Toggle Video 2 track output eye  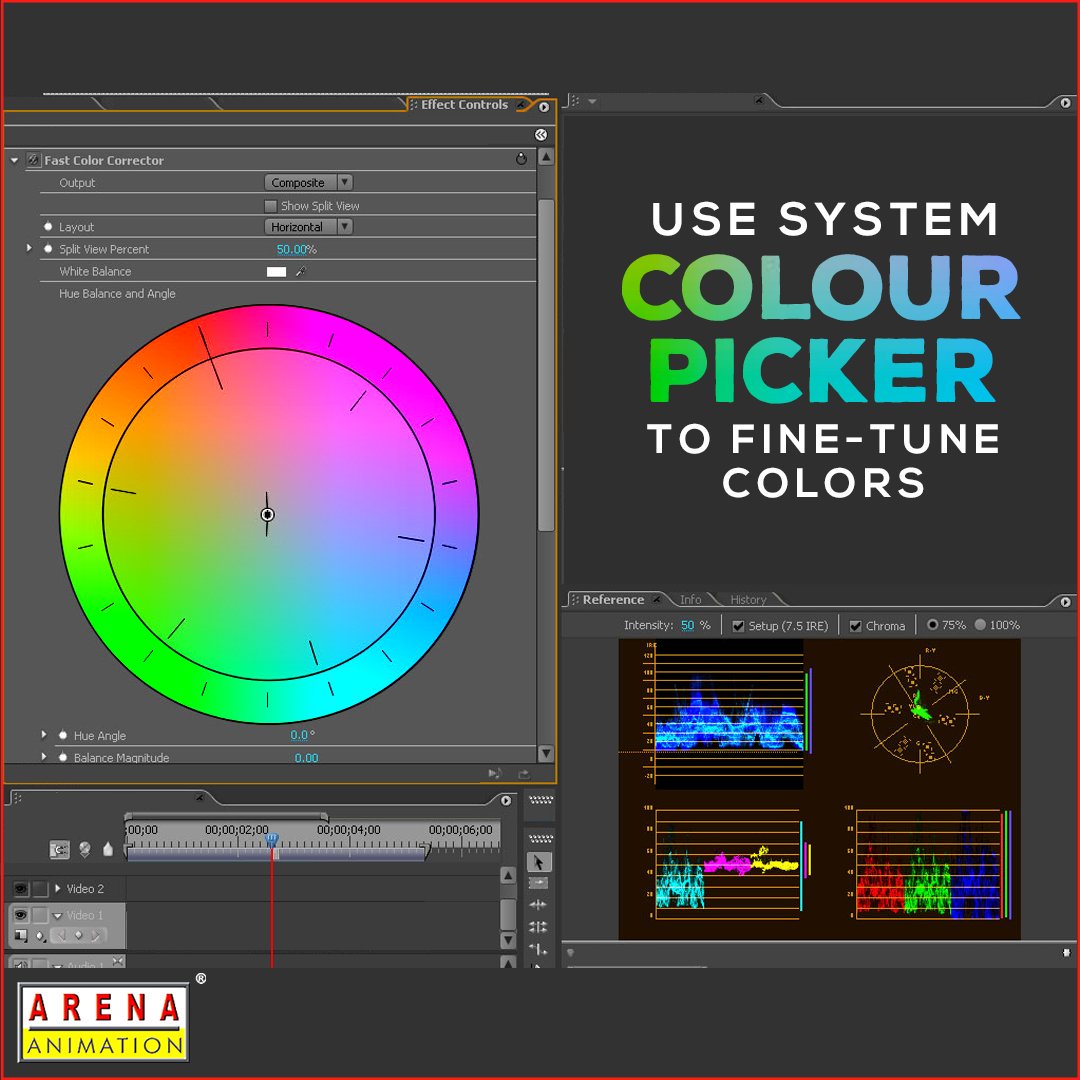21,889
